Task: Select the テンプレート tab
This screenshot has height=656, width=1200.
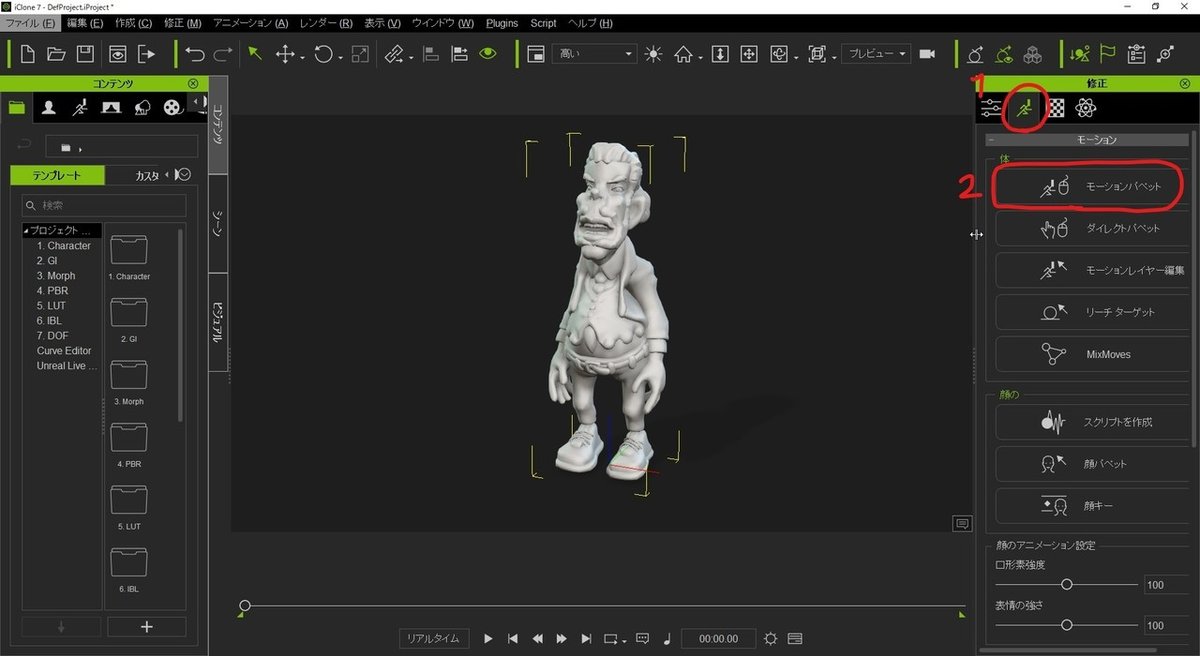Action: (x=58, y=175)
